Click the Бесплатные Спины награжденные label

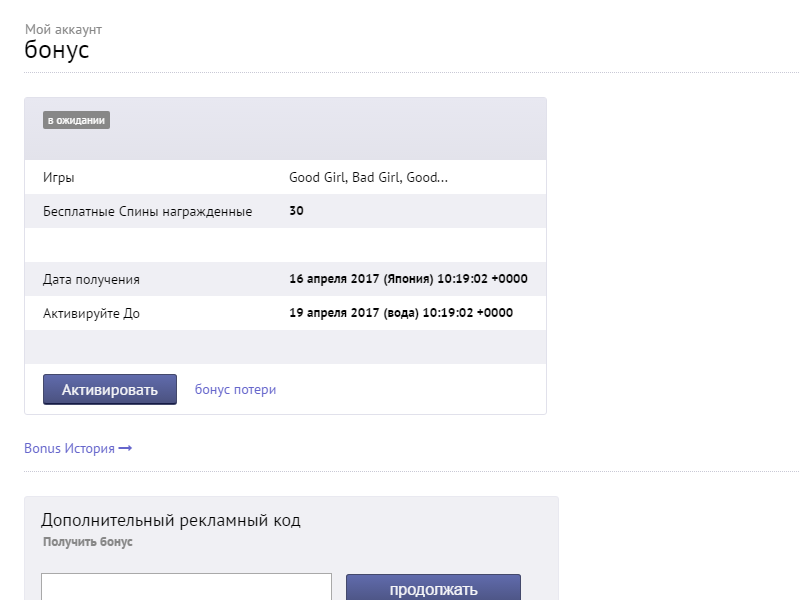pyautogui.click(x=147, y=212)
